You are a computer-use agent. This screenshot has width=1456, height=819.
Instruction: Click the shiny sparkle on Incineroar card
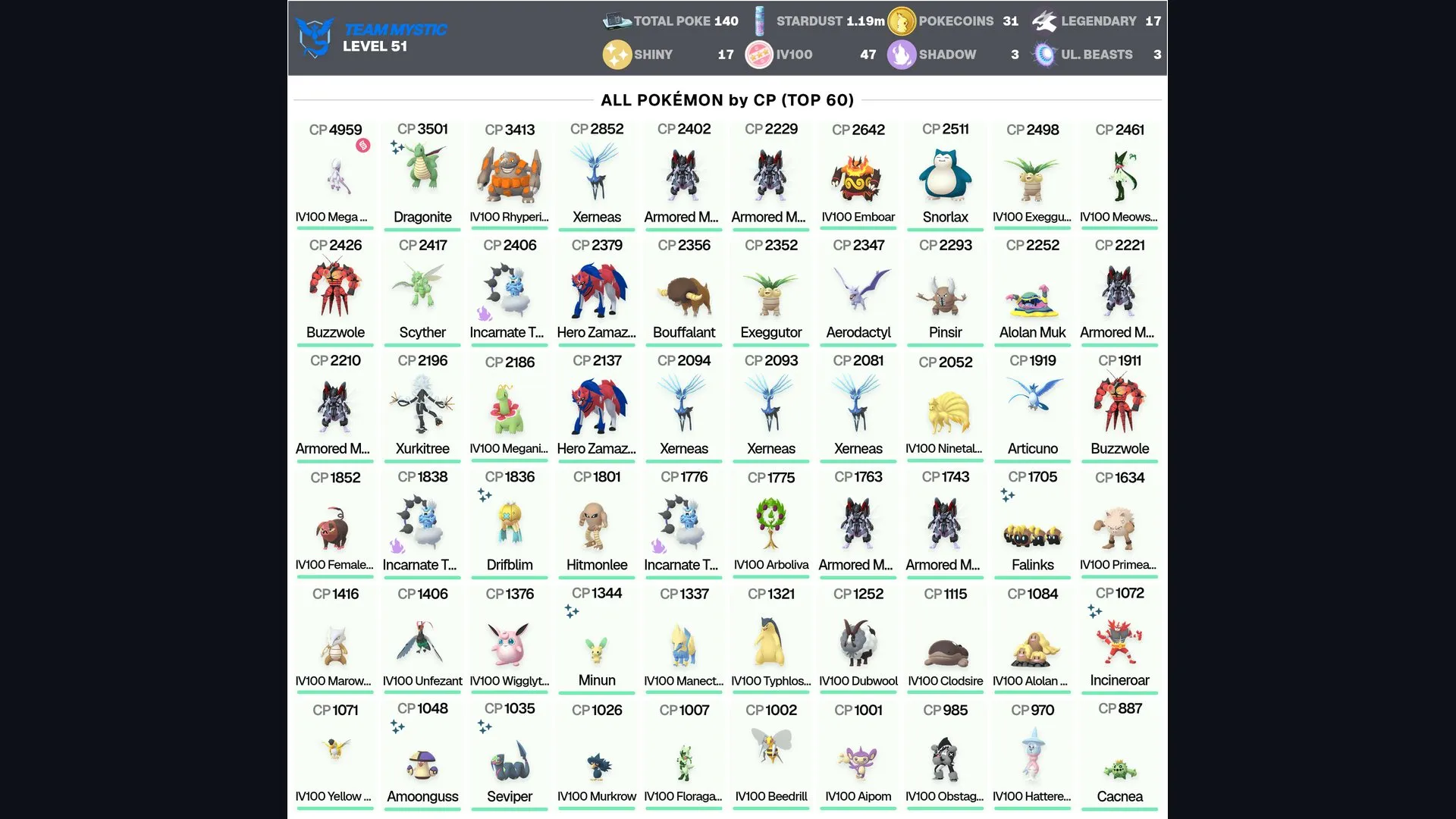(1095, 611)
